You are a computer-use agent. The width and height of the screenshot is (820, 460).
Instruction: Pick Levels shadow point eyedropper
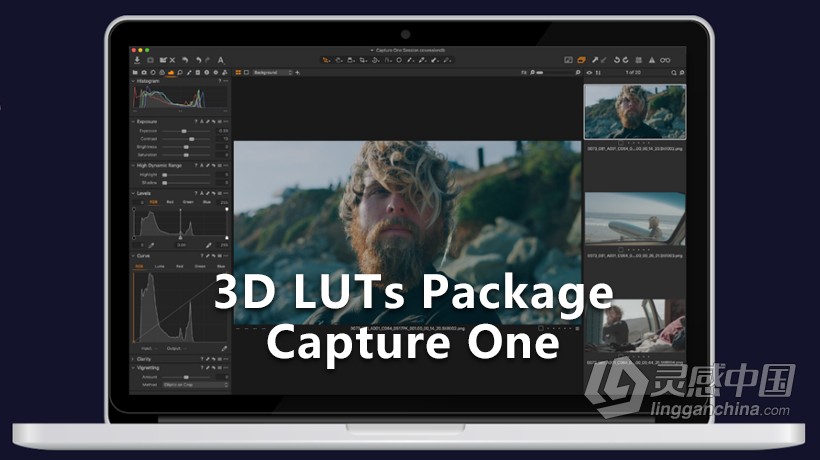[151, 245]
